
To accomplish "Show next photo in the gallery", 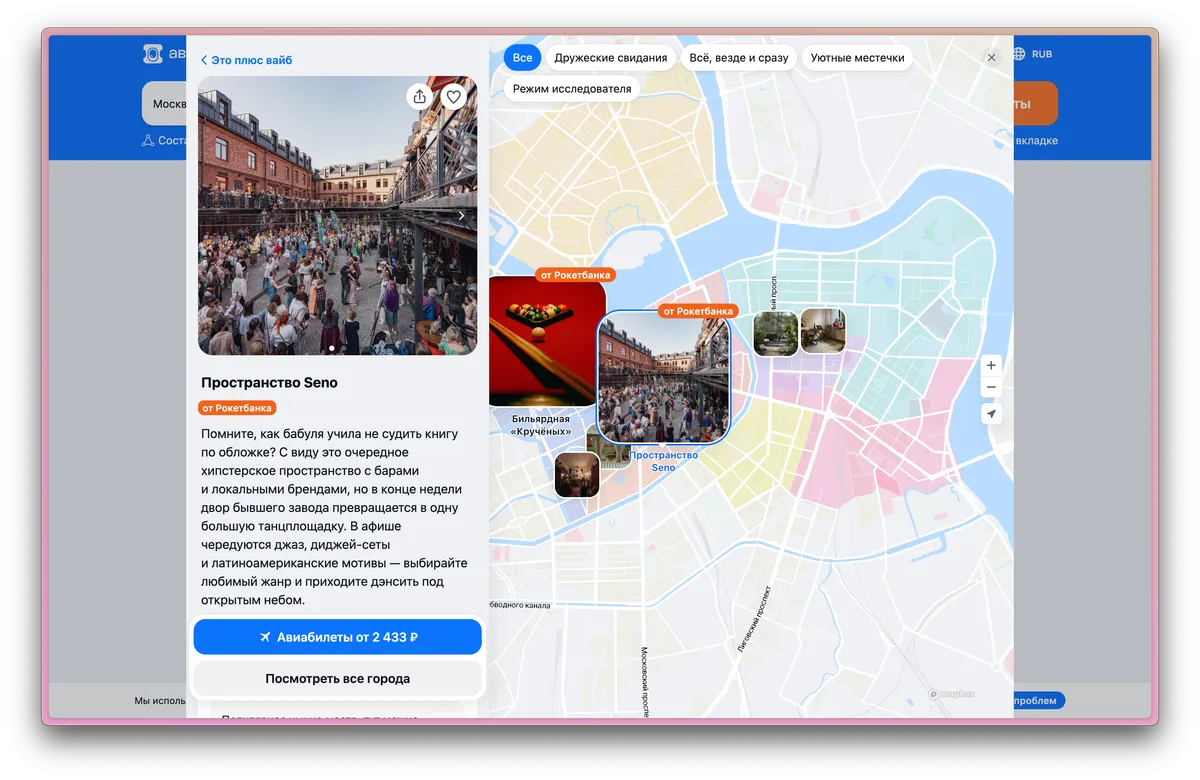I will [461, 216].
